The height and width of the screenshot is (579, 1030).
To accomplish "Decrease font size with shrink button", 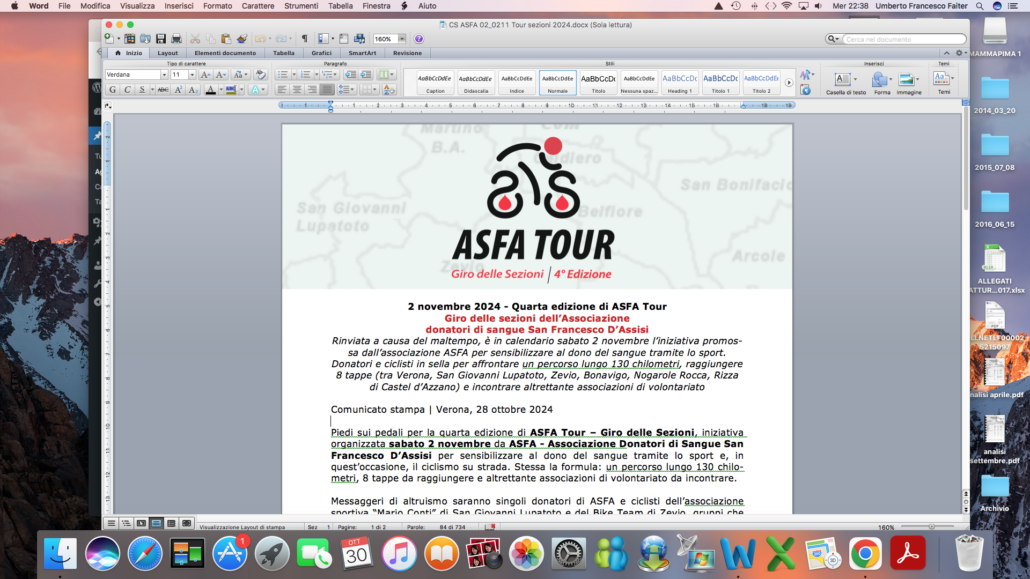I will click(221, 75).
